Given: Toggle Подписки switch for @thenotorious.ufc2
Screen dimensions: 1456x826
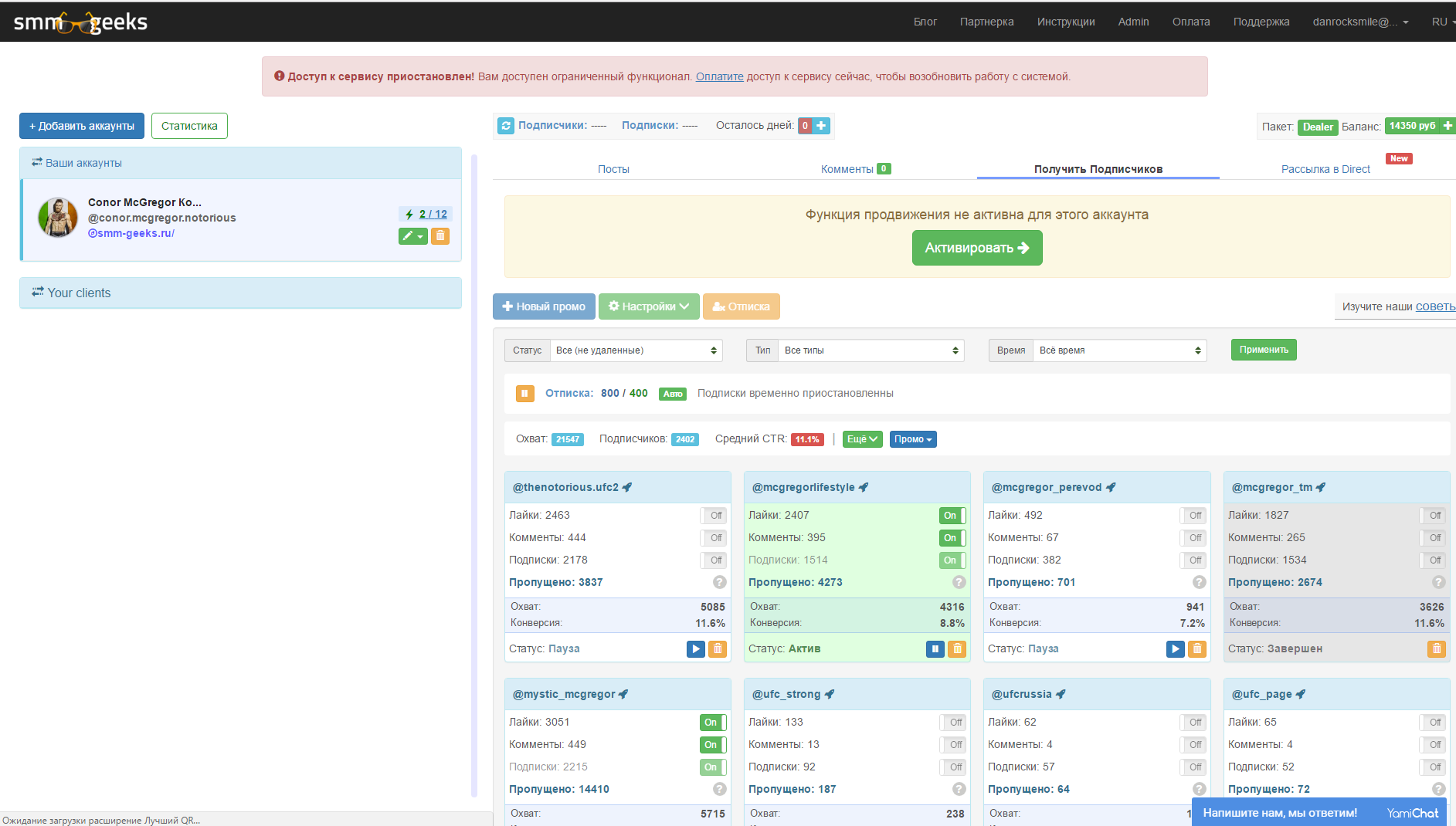Looking at the screenshot, I should click(714, 560).
